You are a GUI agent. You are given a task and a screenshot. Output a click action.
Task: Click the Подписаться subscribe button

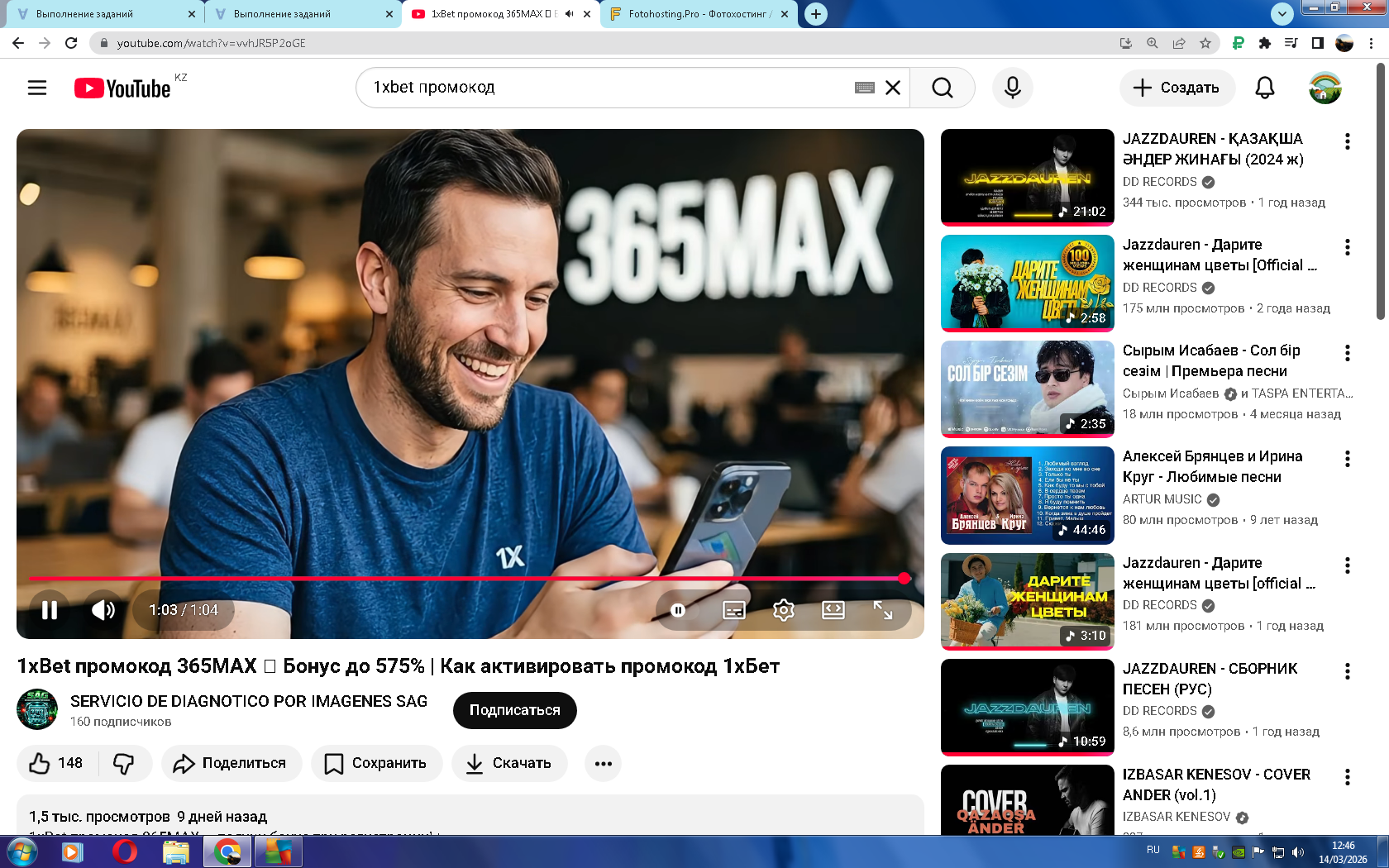click(514, 710)
